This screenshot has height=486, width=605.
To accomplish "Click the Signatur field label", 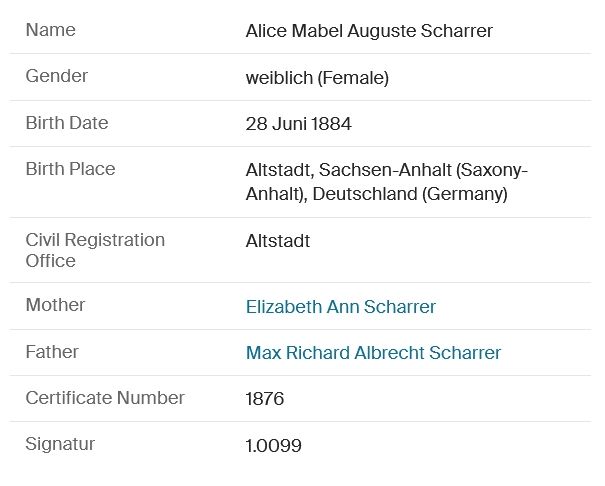I will click(60, 444).
